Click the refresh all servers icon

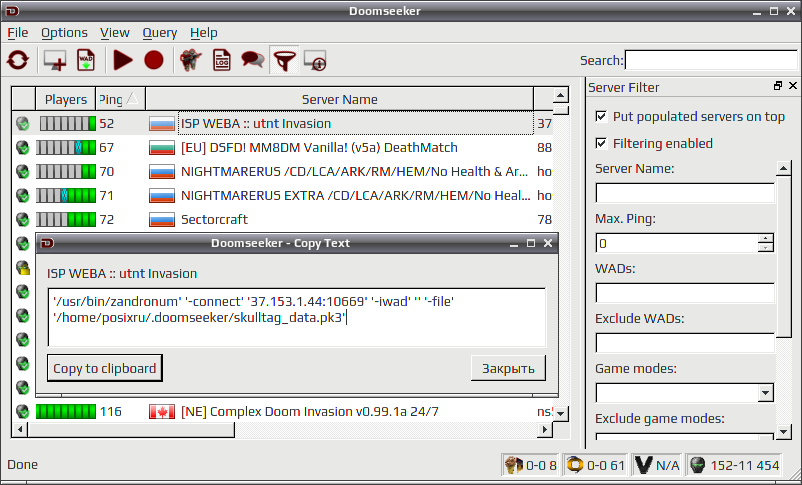pyautogui.click(x=18, y=60)
